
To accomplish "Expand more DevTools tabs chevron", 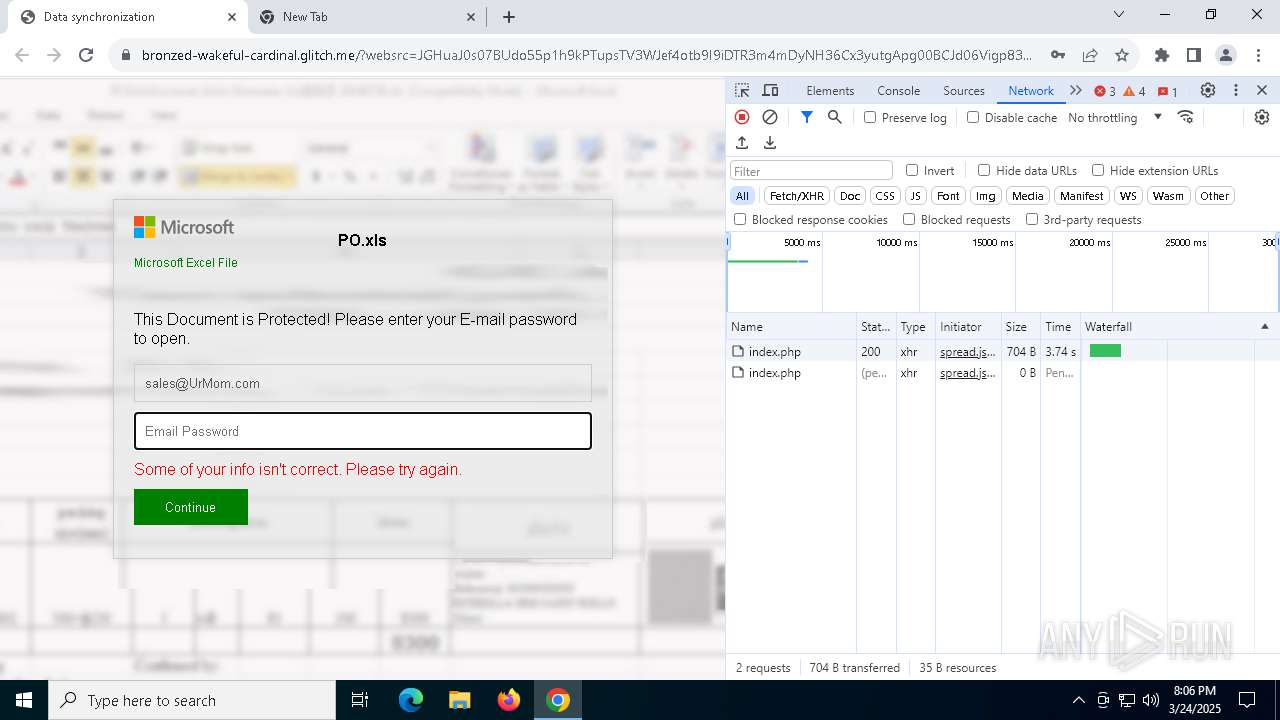I will (x=1076, y=90).
